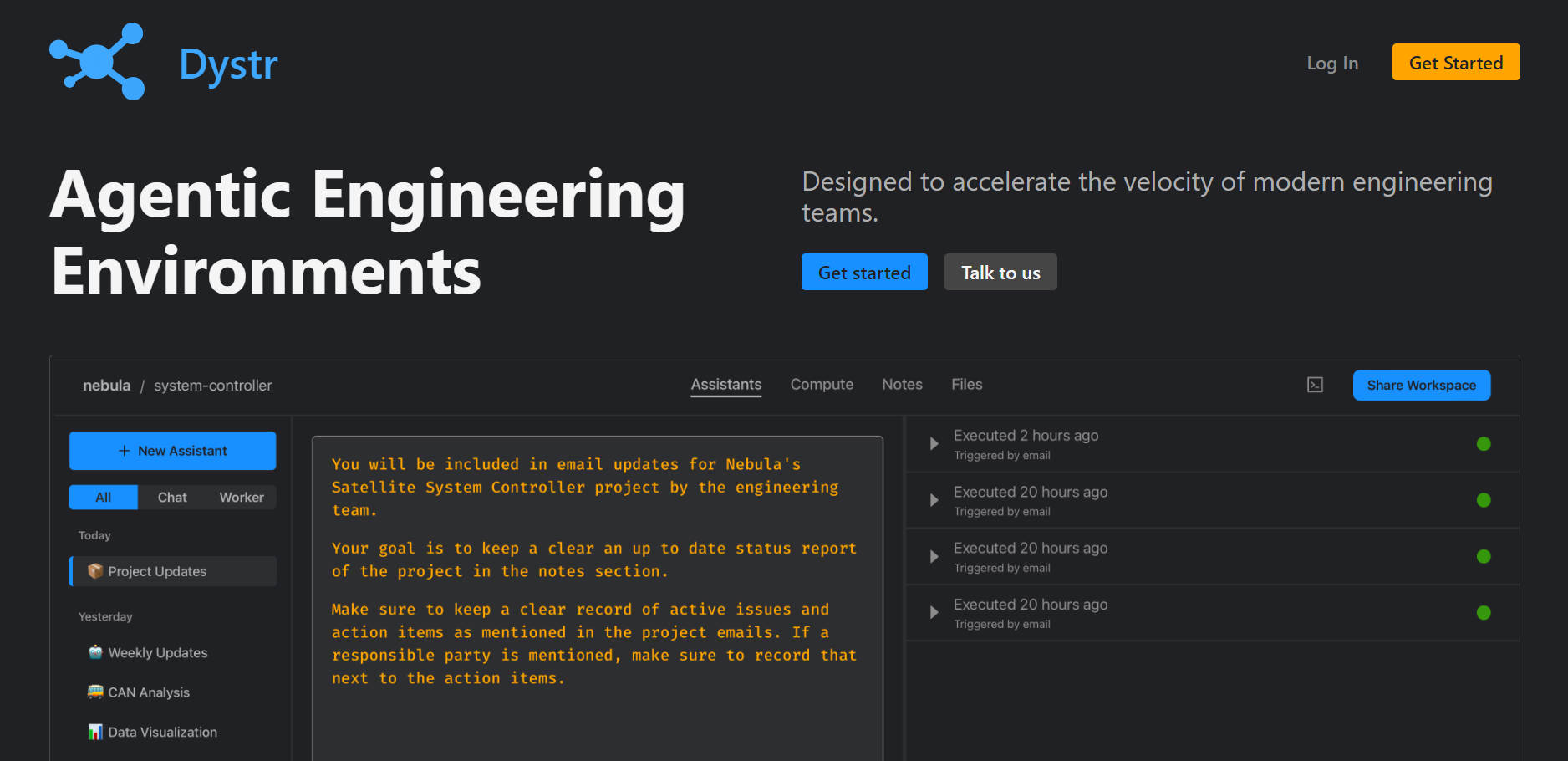Open the Notes tab
This screenshot has width=1568, height=761.
point(902,385)
